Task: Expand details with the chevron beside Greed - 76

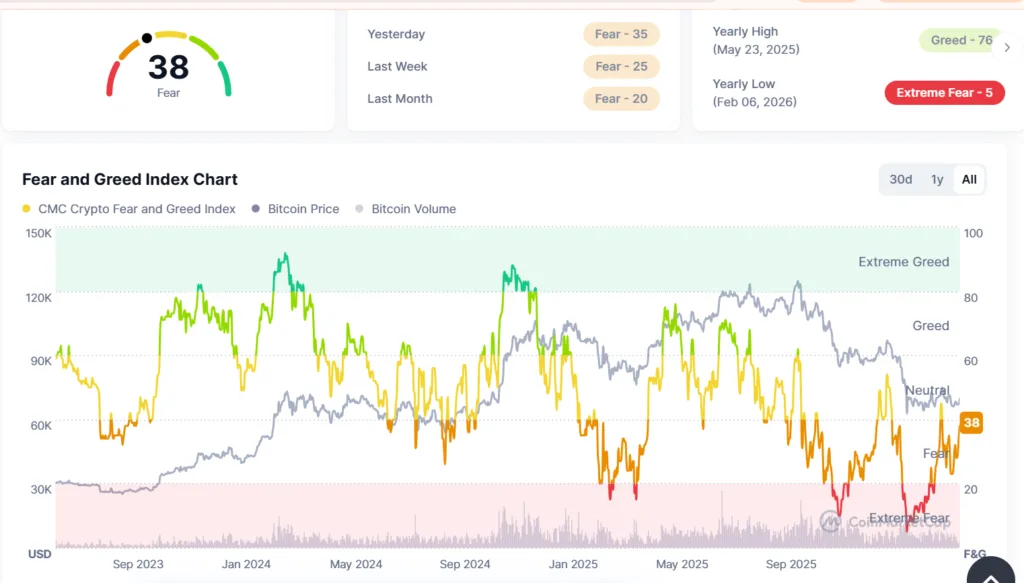Action: coord(1009,47)
